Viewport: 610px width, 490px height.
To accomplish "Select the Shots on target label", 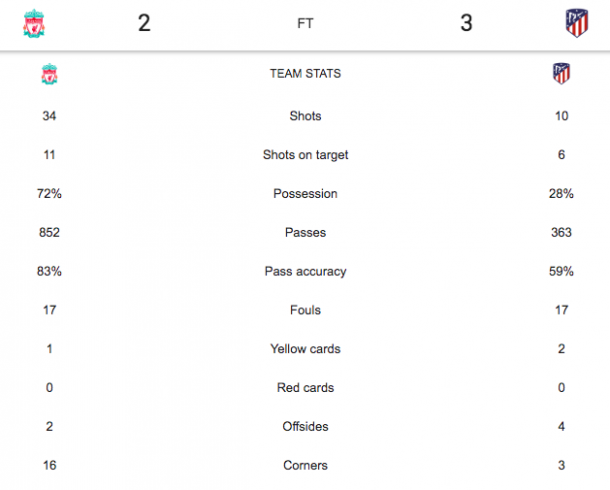I will [x=305, y=155].
